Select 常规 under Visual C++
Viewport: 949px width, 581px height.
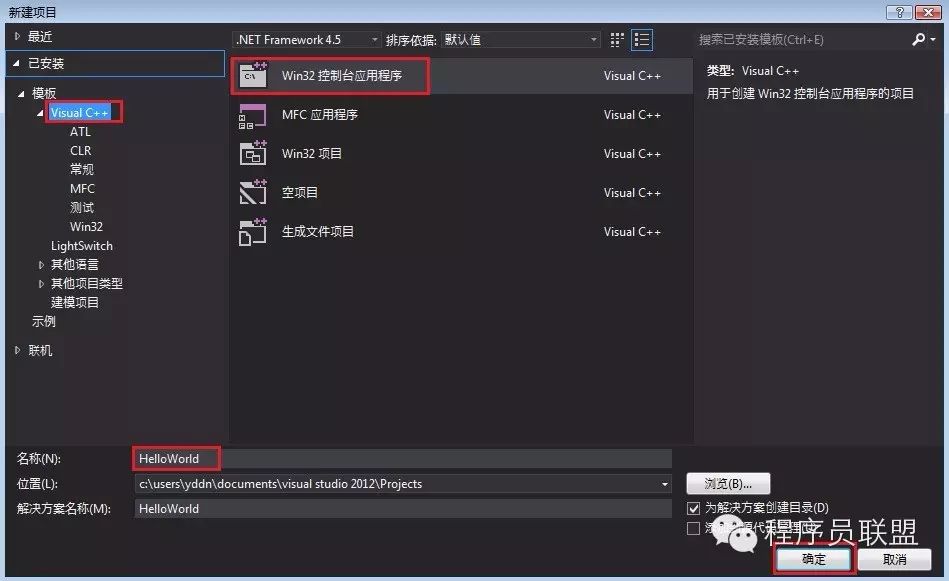coord(82,169)
